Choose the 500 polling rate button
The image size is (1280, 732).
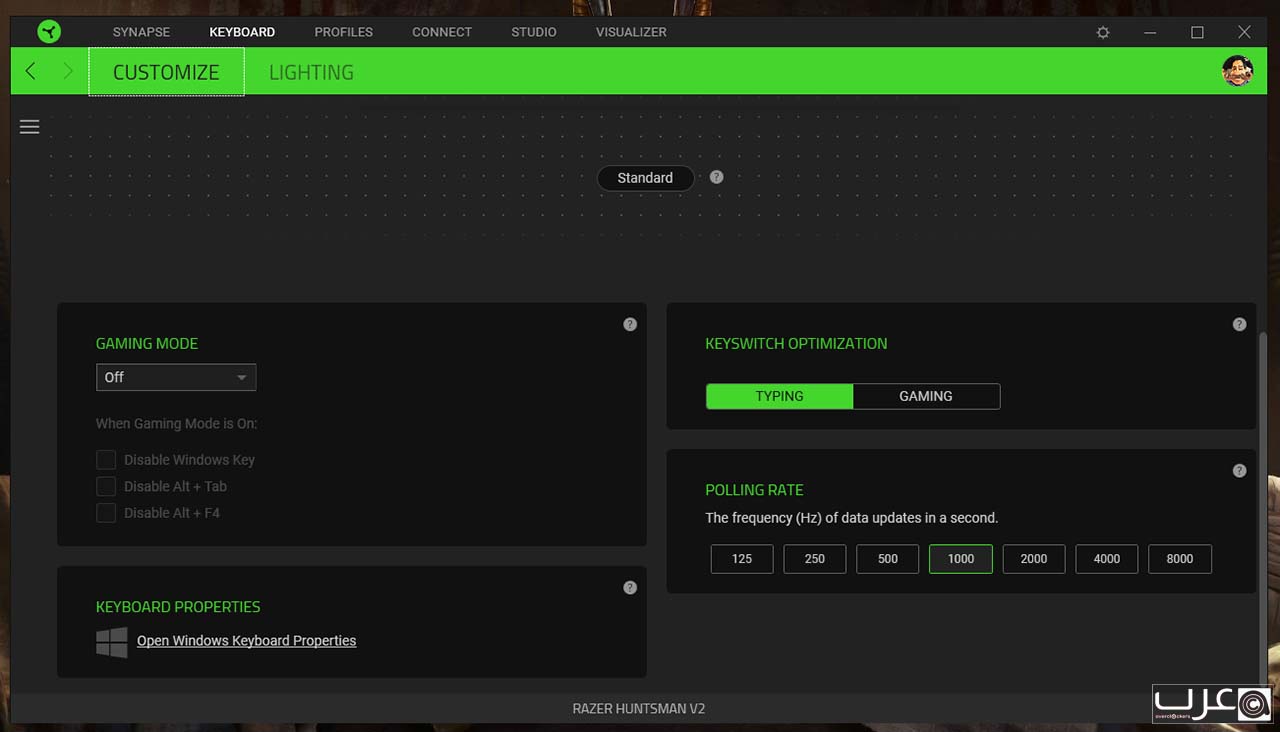tap(887, 559)
